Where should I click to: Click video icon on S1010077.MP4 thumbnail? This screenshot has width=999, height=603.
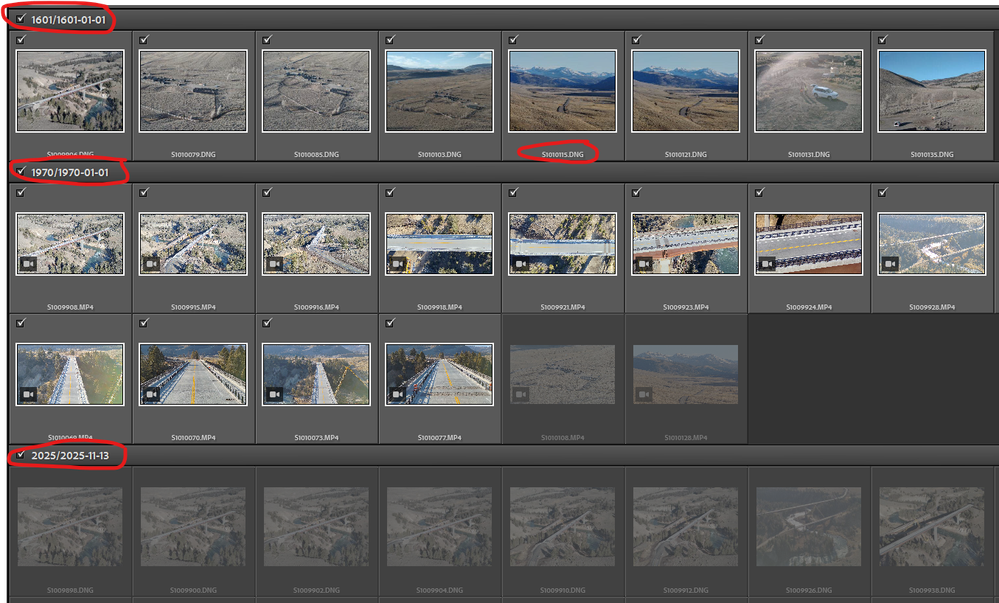pyautogui.click(x=396, y=394)
